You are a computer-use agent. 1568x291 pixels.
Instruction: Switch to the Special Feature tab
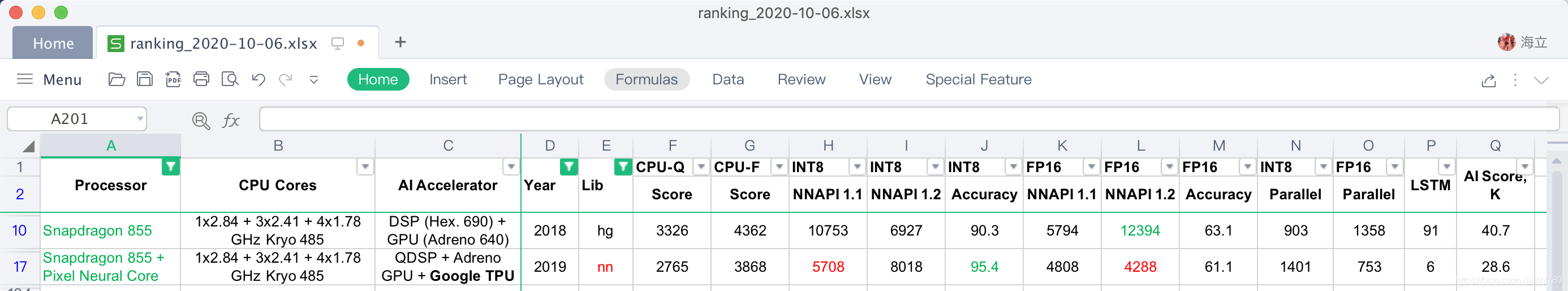tap(978, 79)
